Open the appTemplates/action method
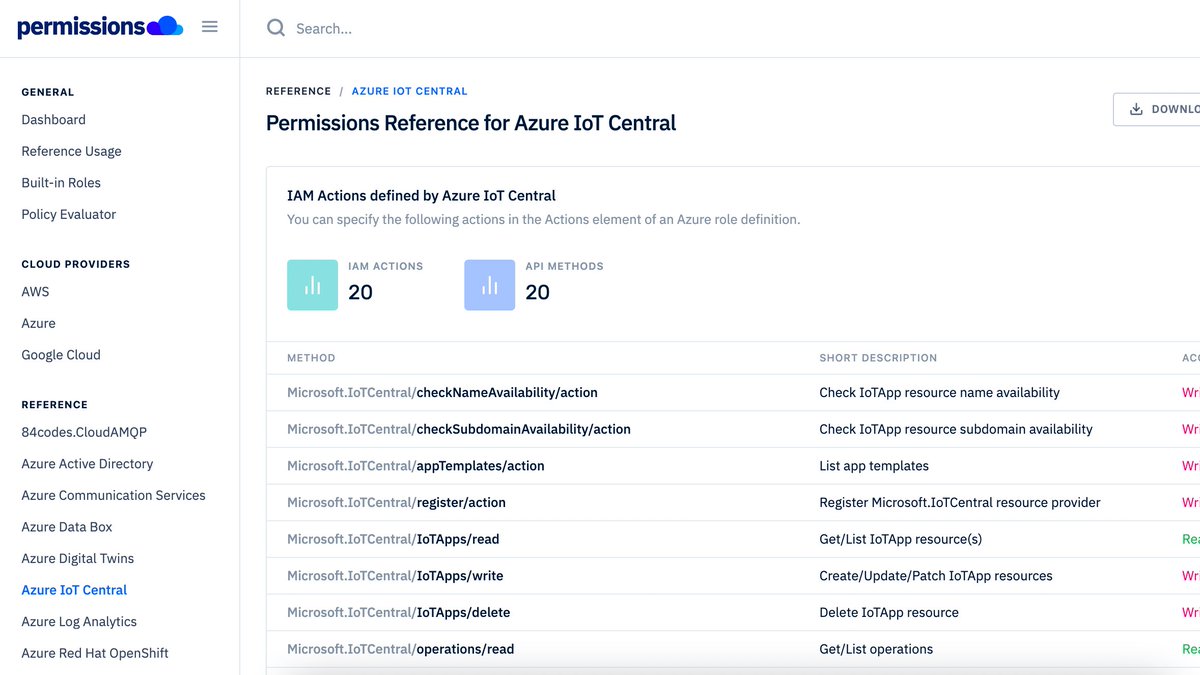 click(416, 466)
